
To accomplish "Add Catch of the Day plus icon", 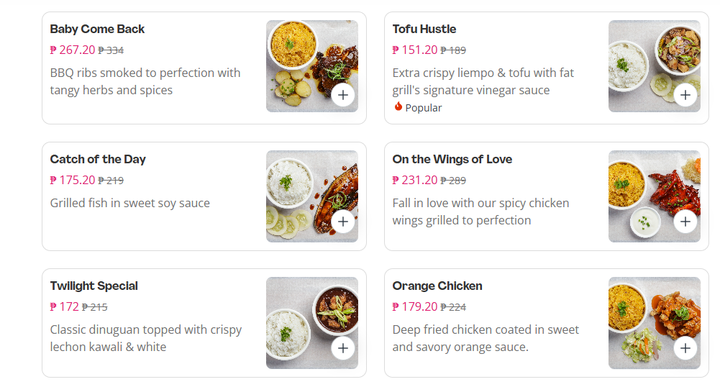I will [x=343, y=221].
